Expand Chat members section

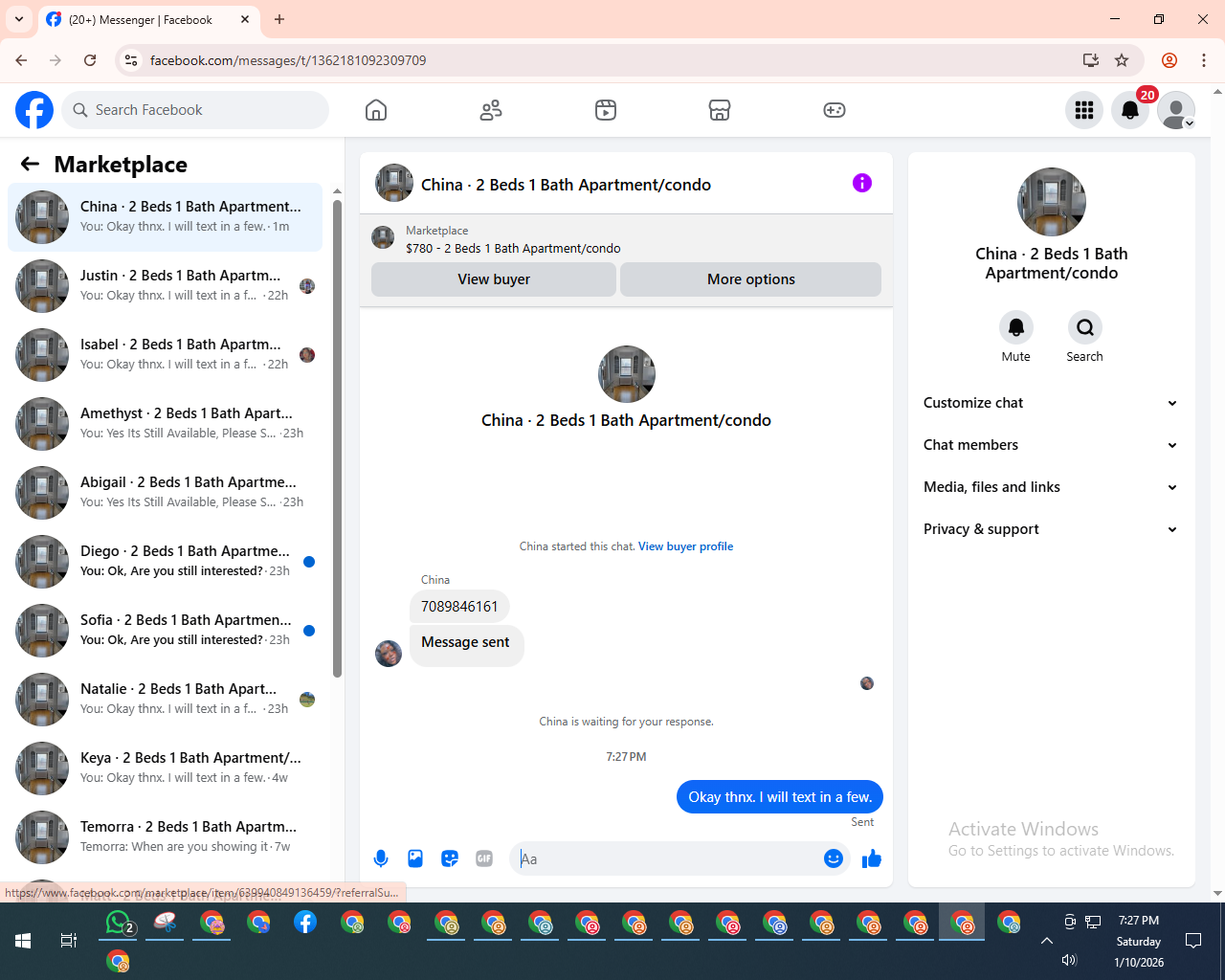[1051, 445]
